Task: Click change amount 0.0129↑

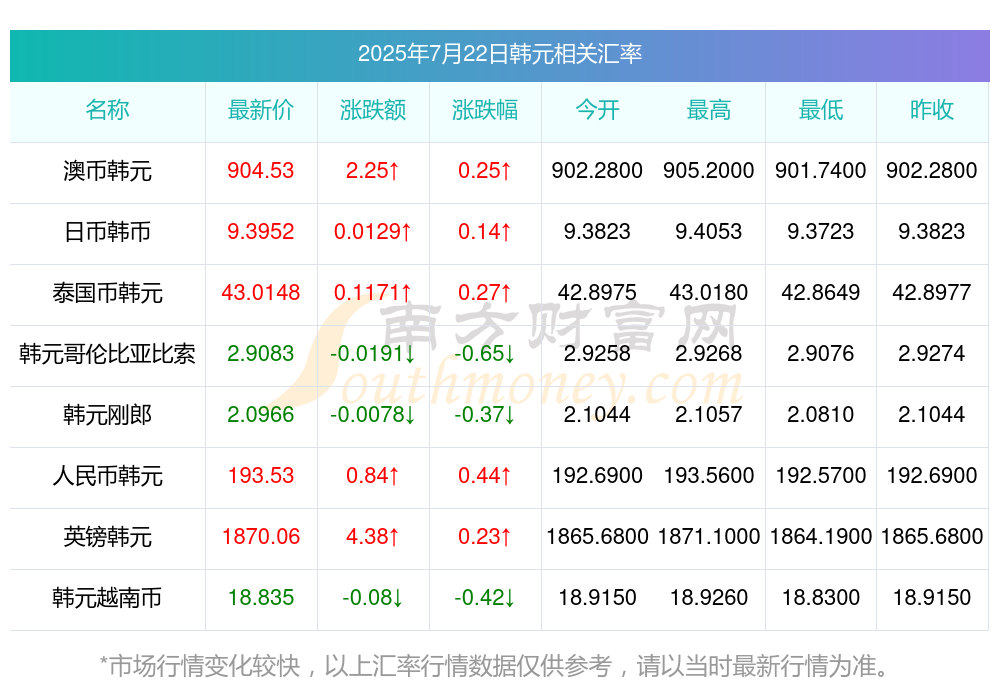Action: tap(372, 231)
